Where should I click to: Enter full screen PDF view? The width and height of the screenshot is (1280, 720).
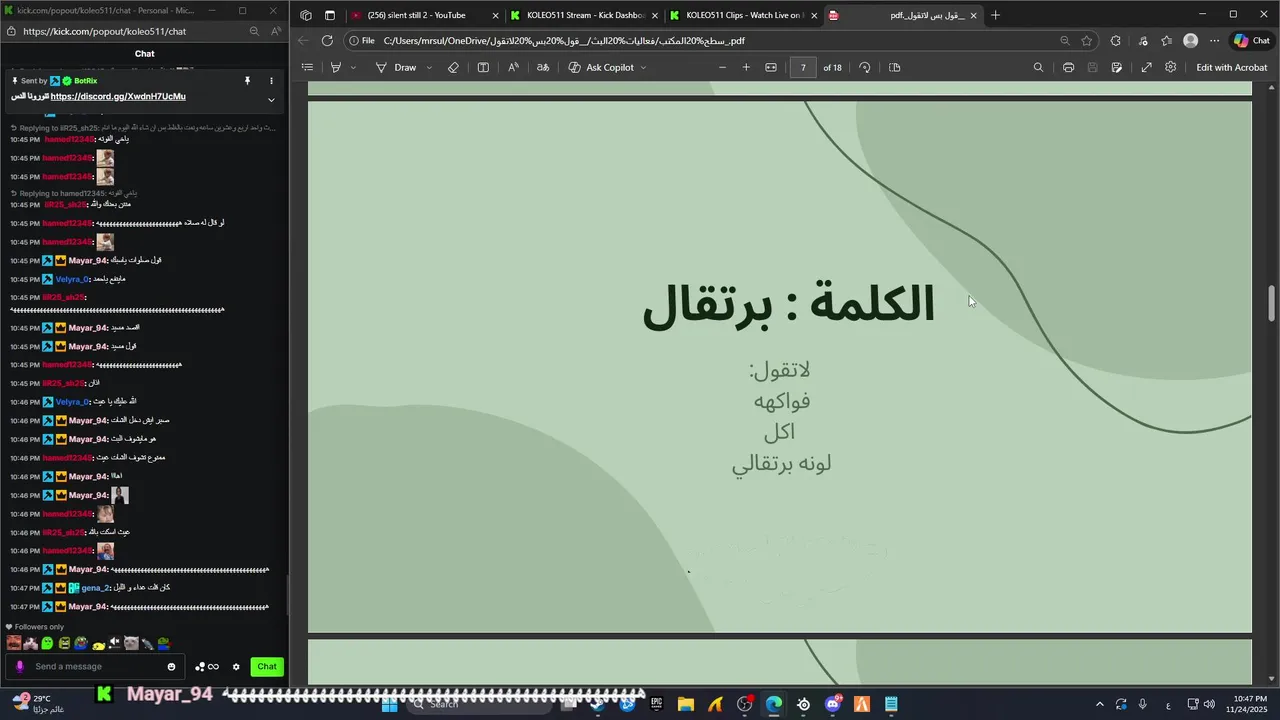[1146, 67]
